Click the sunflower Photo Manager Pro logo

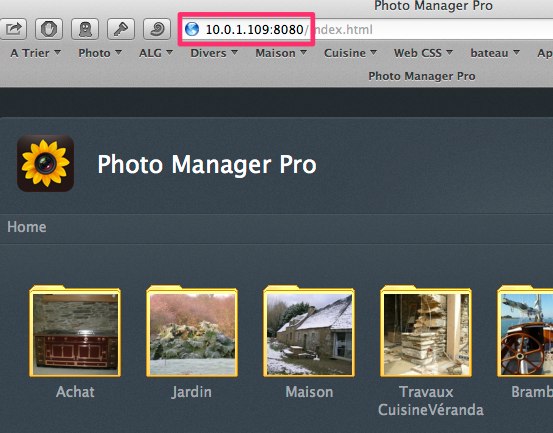[45, 163]
